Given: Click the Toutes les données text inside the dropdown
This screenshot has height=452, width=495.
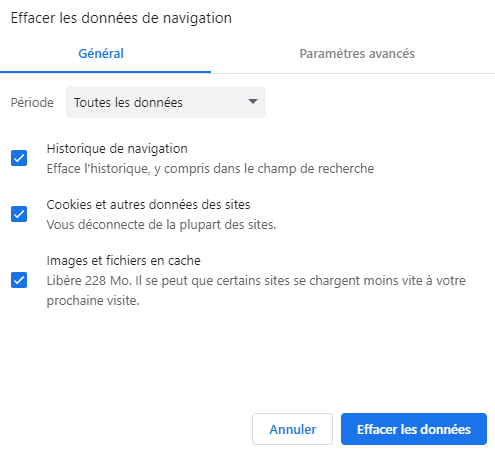Looking at the screenshot, I should (x=128, y=102).
